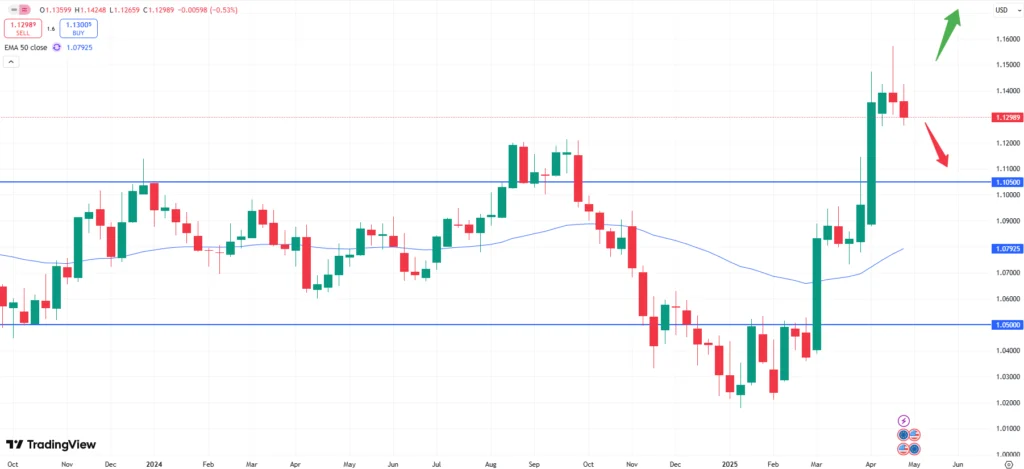1024x469 pixels.
Task: Click the lightning bolt event icon
Action: [904, 421]
